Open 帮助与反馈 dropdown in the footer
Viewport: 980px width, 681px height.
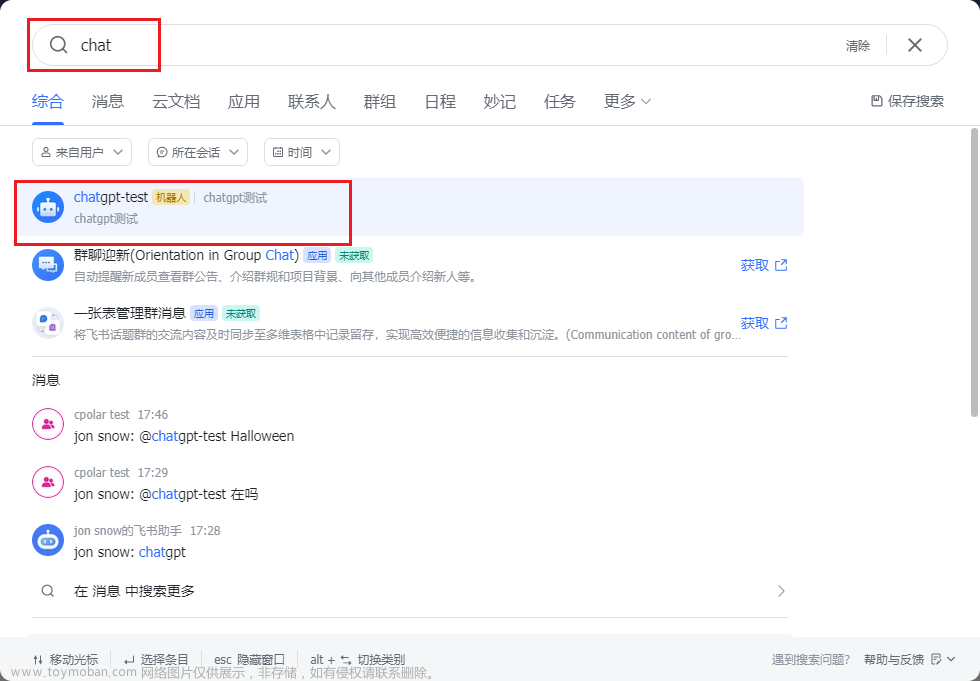[909, 659]
